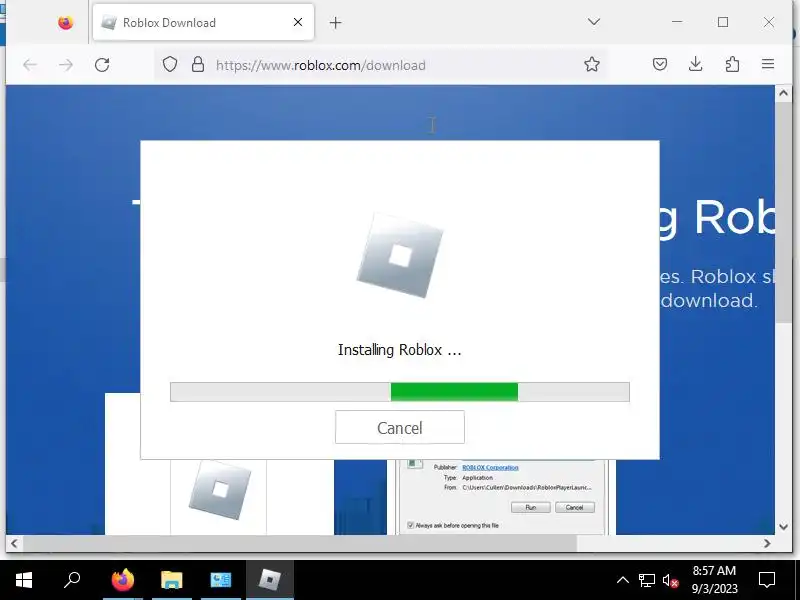800x600 pixels.
Task: Show hidden system tray icons
Action: (x=622, y=580)
